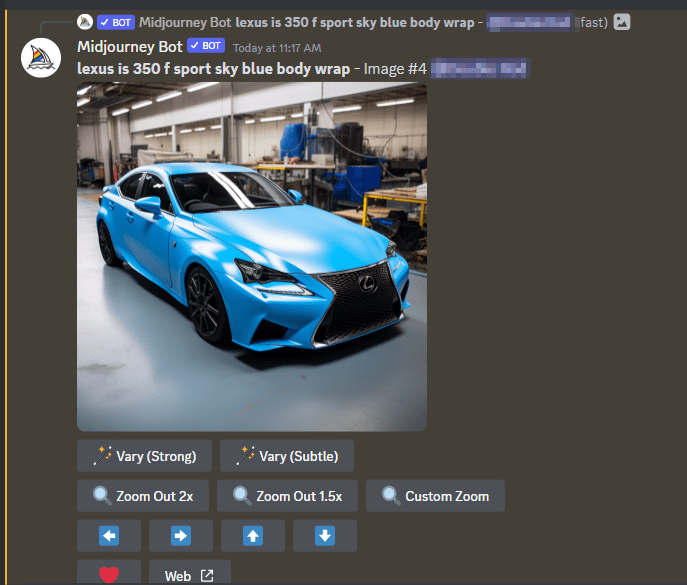Screen dimensions: 687x585
Task: Click the pan left arrow button
Action: pos(108,536)
